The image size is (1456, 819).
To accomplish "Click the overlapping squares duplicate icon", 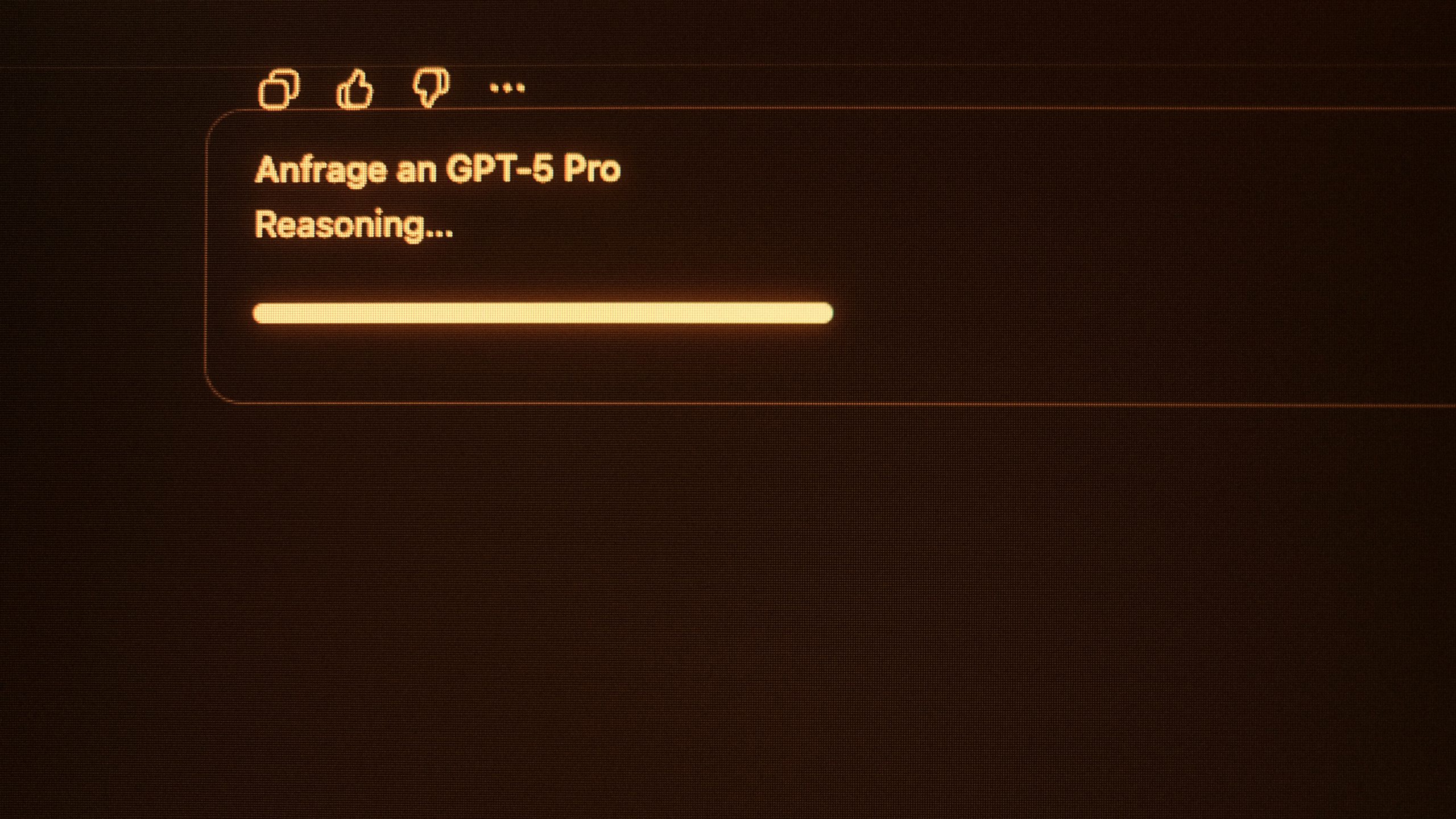I will (x=279, y=89).
